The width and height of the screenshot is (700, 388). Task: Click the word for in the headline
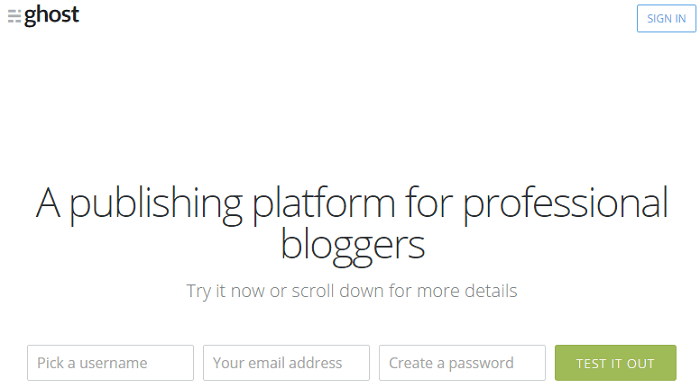[429, 203]
